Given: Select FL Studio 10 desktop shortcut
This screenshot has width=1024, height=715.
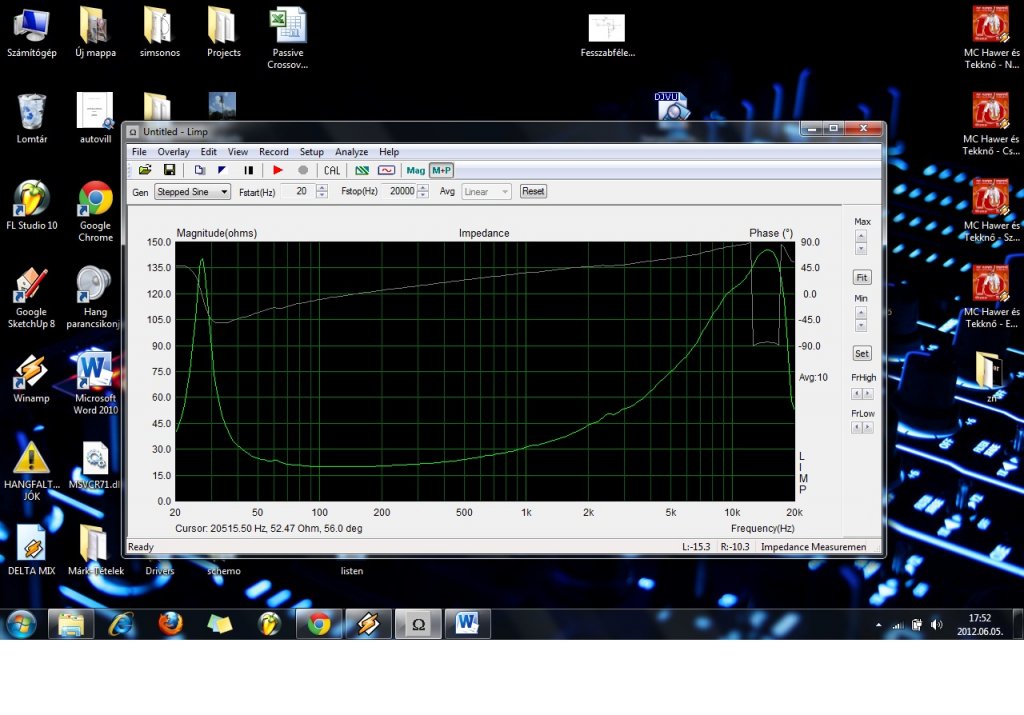Looking at the screenshot, I should coord(31,206).
